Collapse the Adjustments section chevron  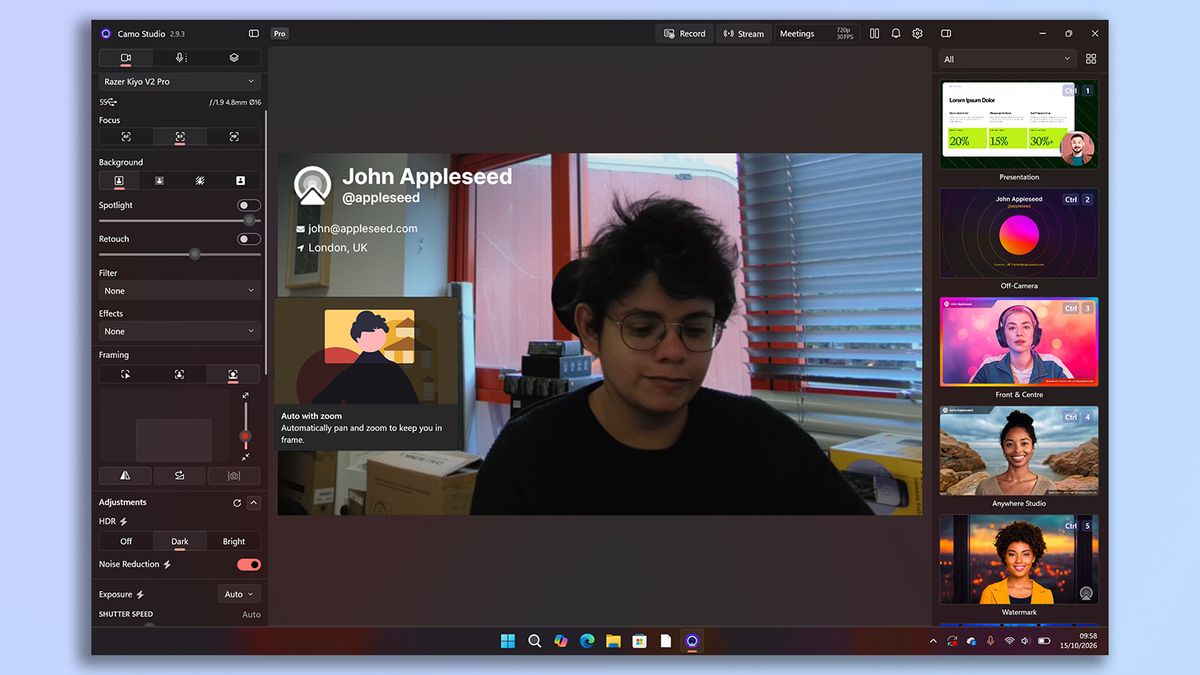254,503
